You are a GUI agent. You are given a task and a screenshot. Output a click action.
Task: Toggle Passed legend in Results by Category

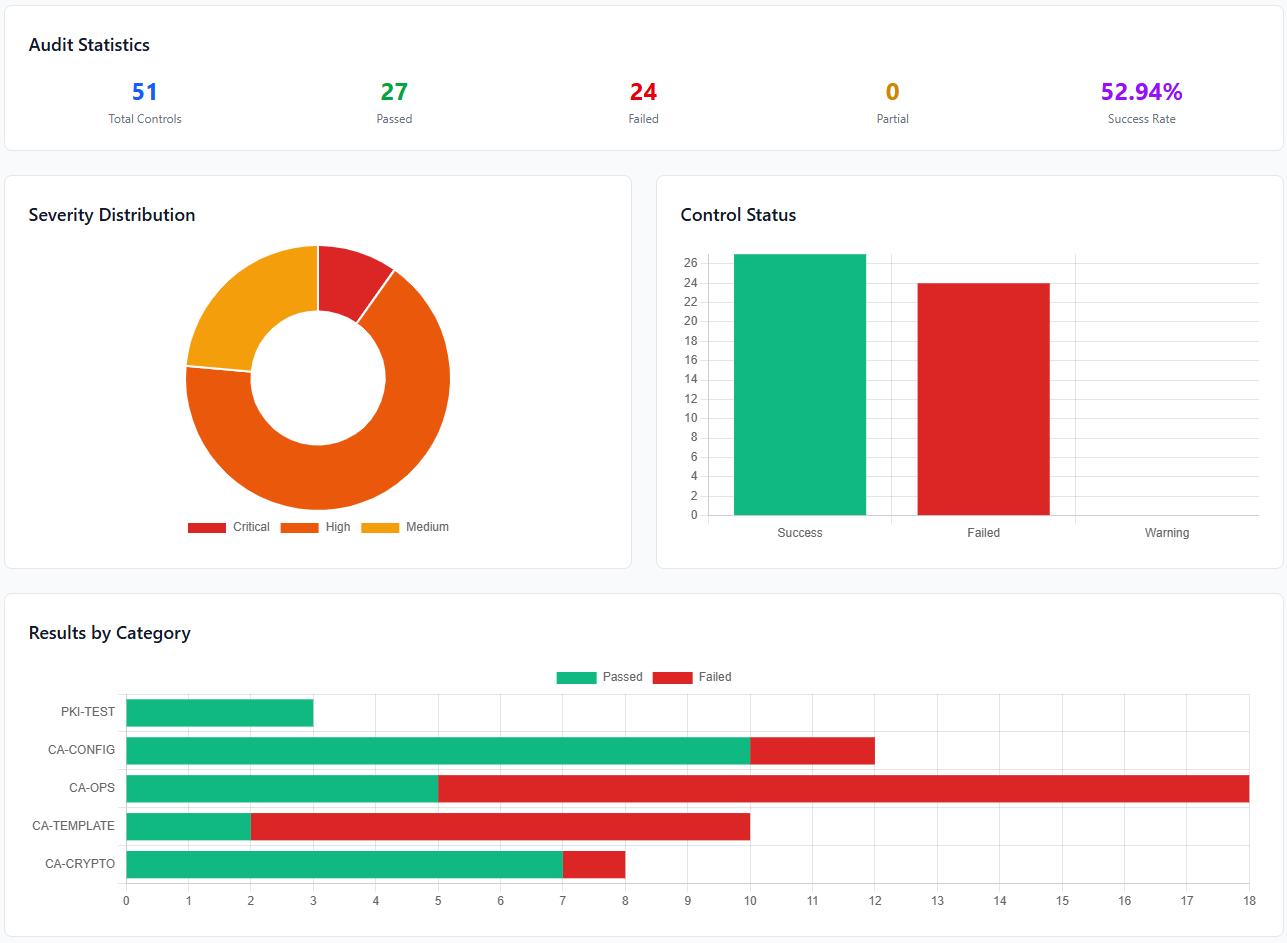pos(600,677)
